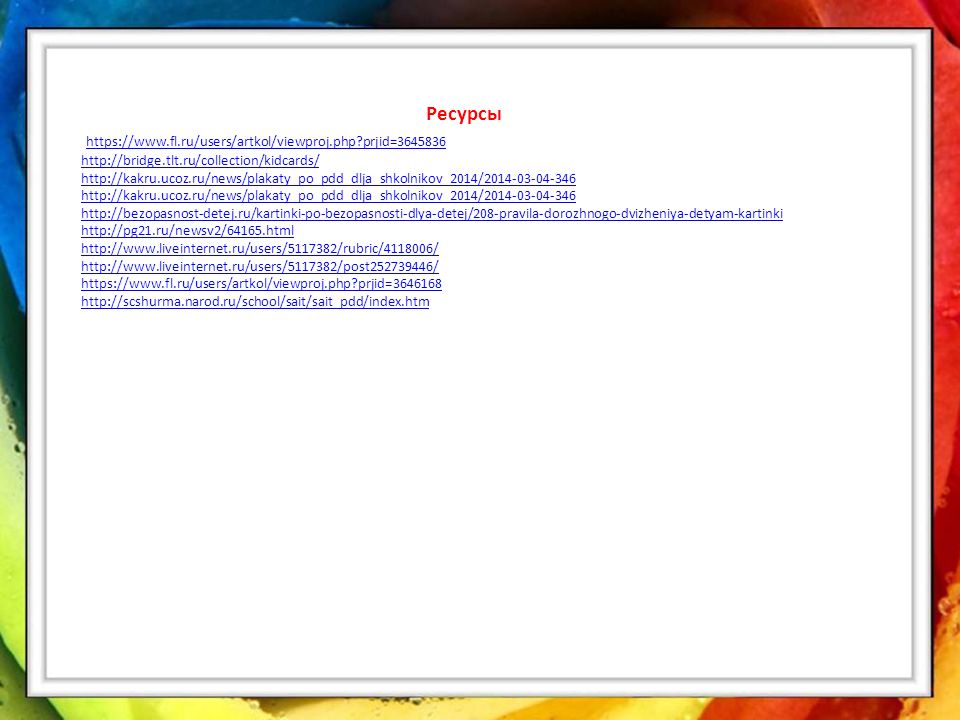Open the liveinternet.ru rubric/4118006 link
This screenshot has width=960, height=720.
(260, 249)
